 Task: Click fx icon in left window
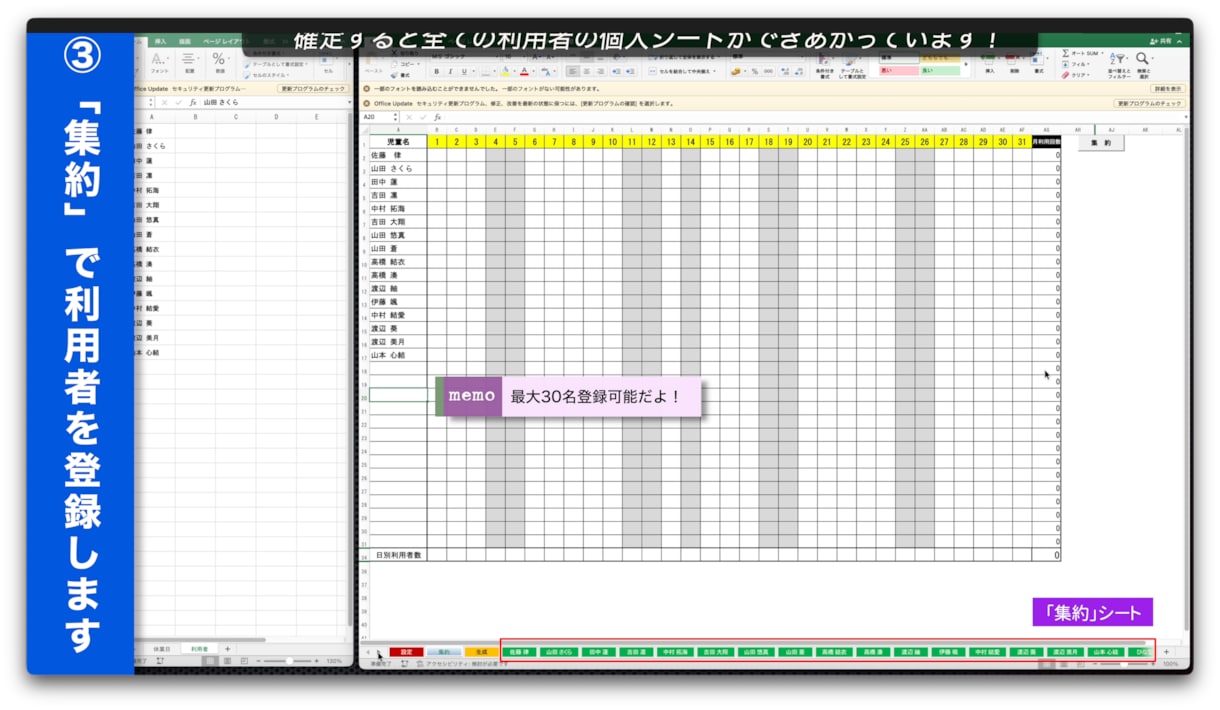(193, 103)
